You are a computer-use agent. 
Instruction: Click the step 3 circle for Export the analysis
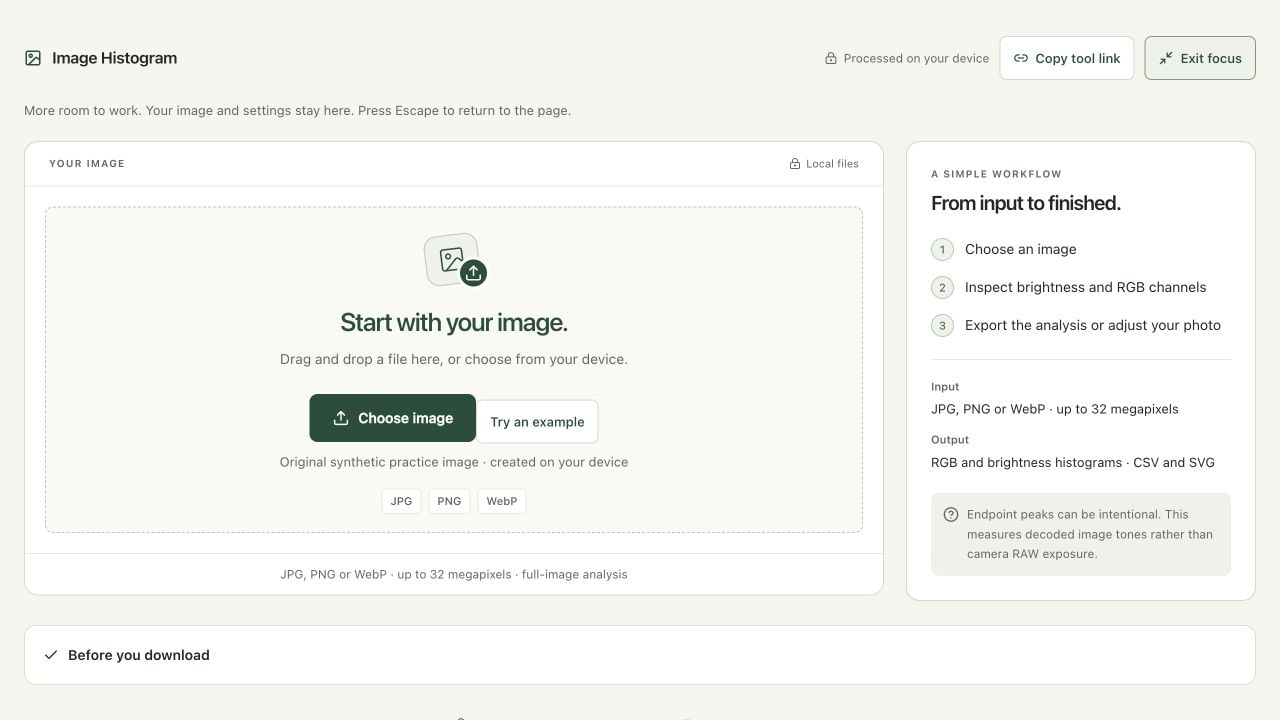click(942, 326)
